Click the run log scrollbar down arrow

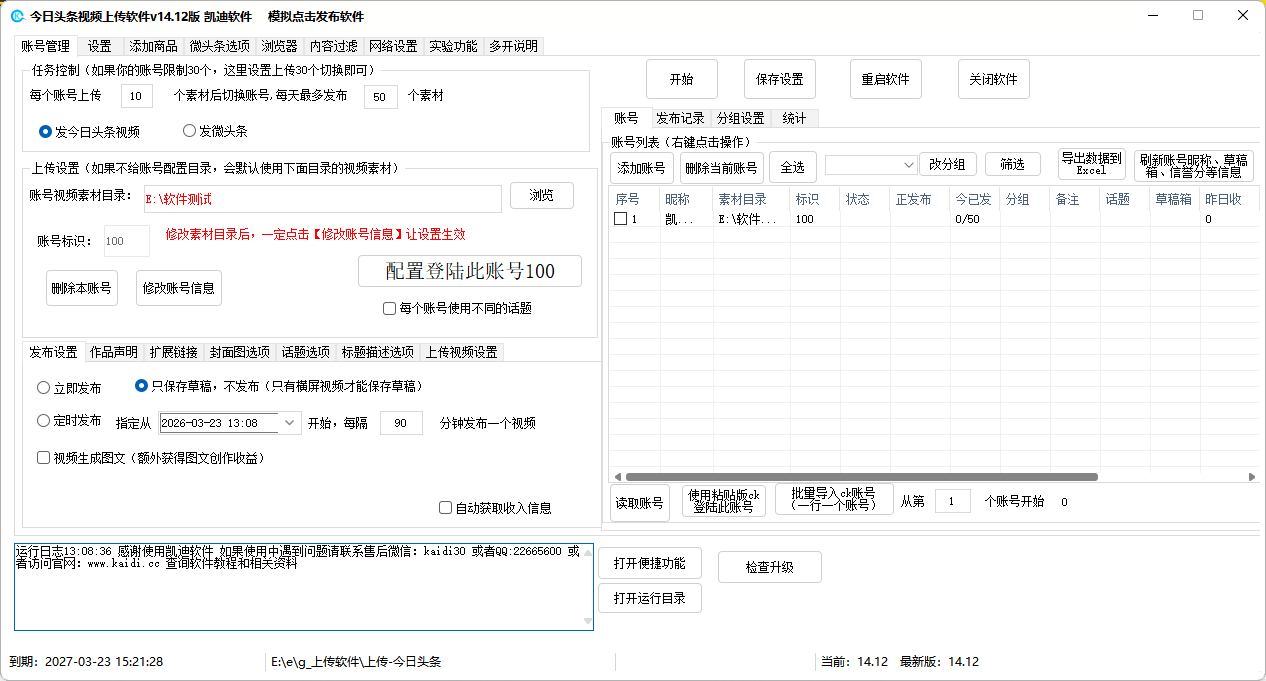pos(587,622)
